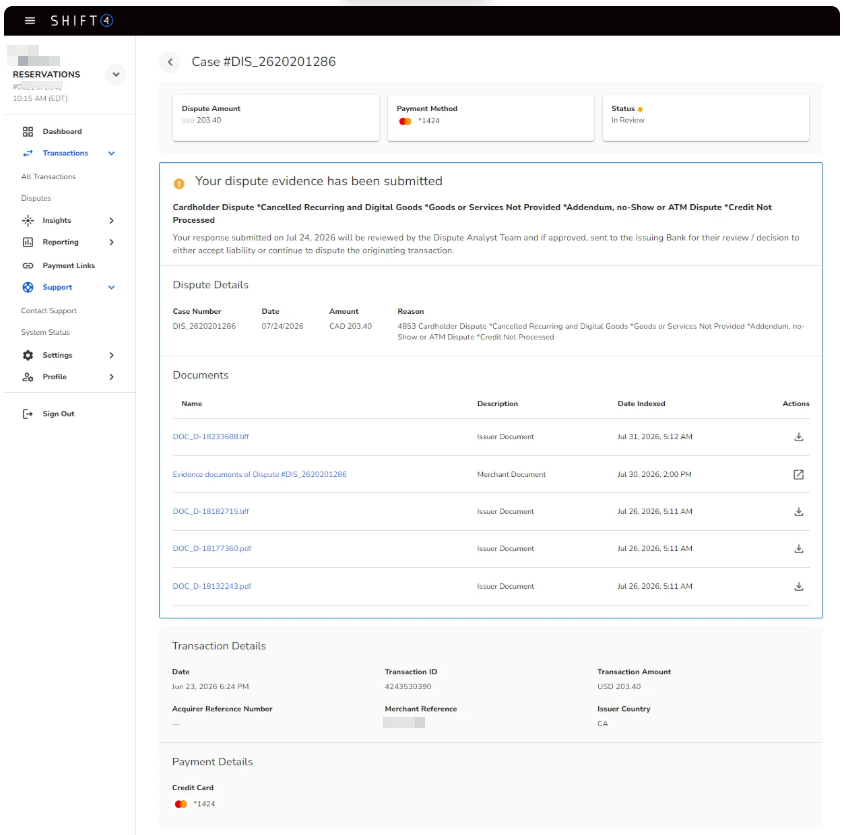Click the Mastercard icon under Credit Card
The width and height of the screenshot is (844, 835).
(181, 804)
